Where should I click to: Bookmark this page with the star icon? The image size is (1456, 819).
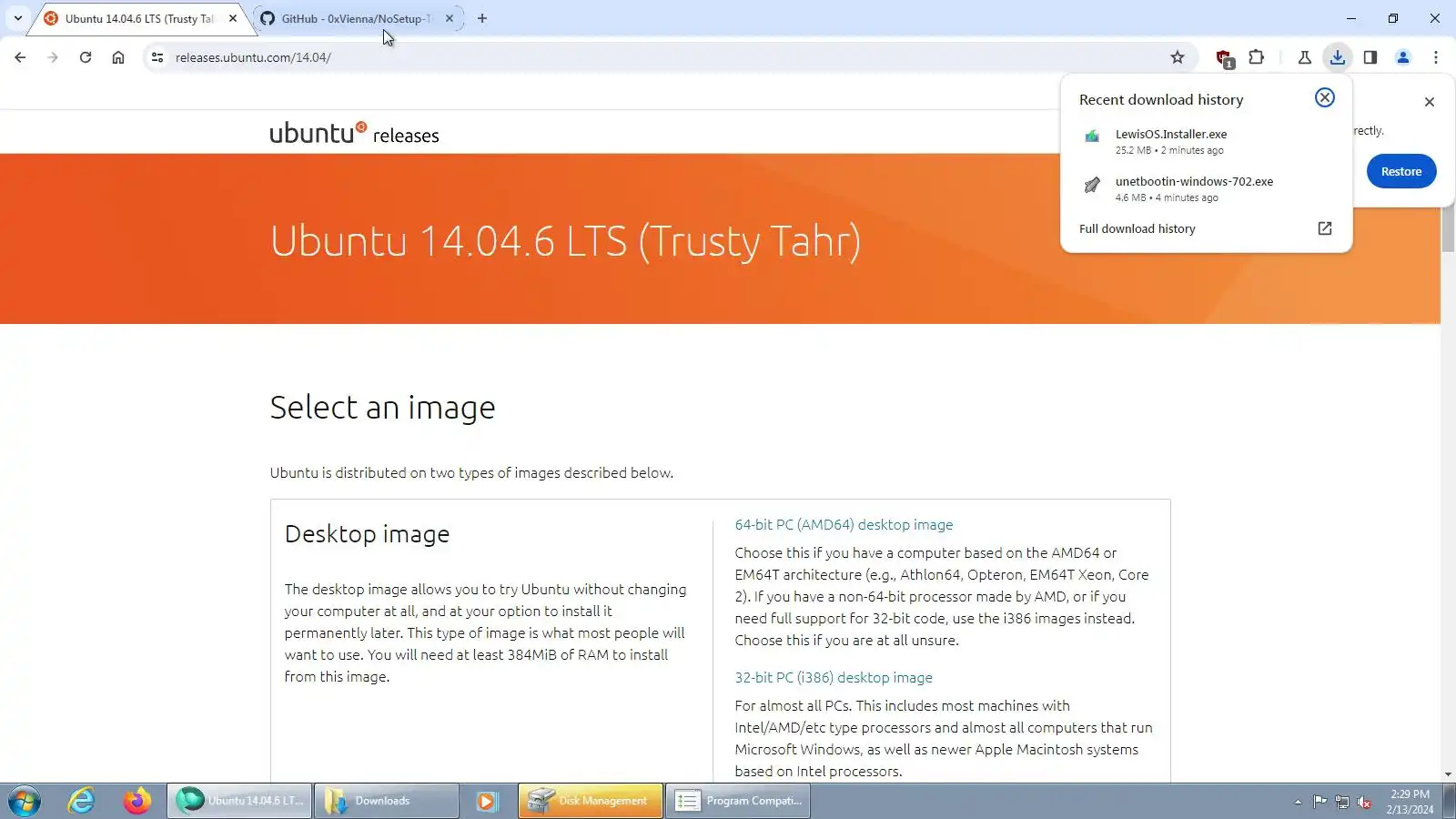coord(1178,57)
